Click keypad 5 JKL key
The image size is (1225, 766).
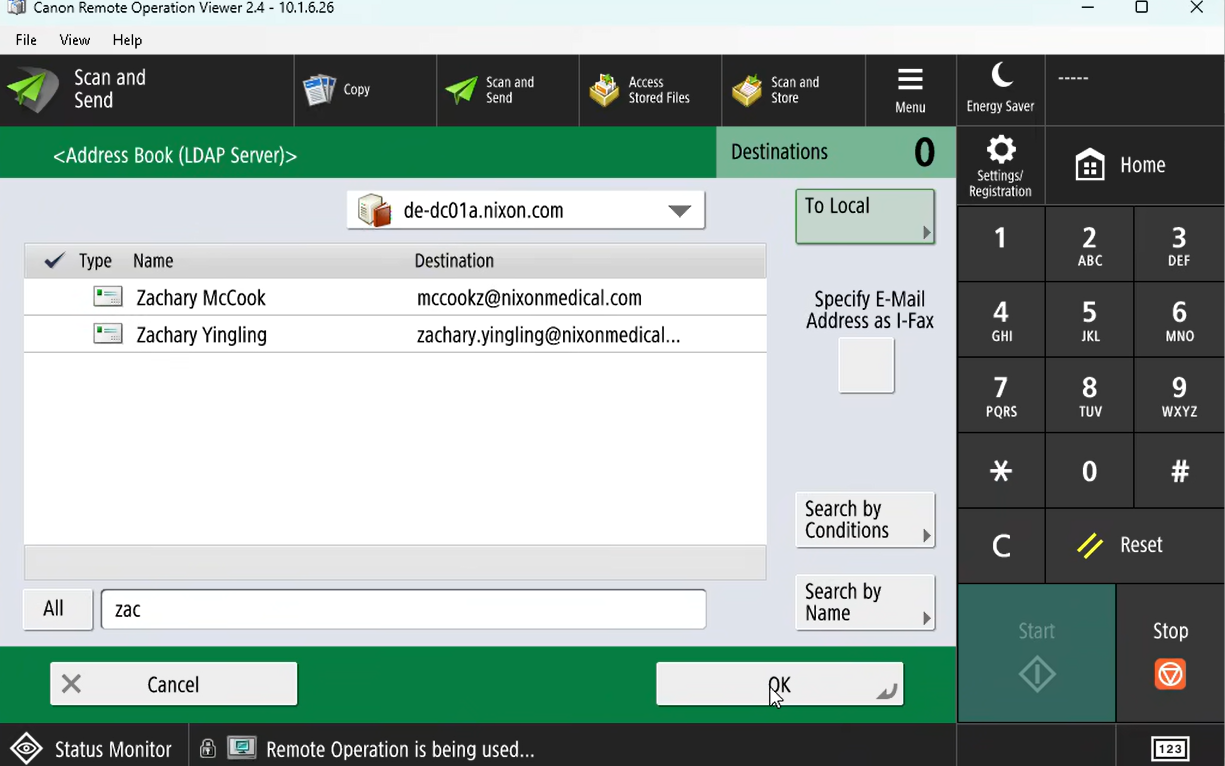click(x=1090, y=320)
